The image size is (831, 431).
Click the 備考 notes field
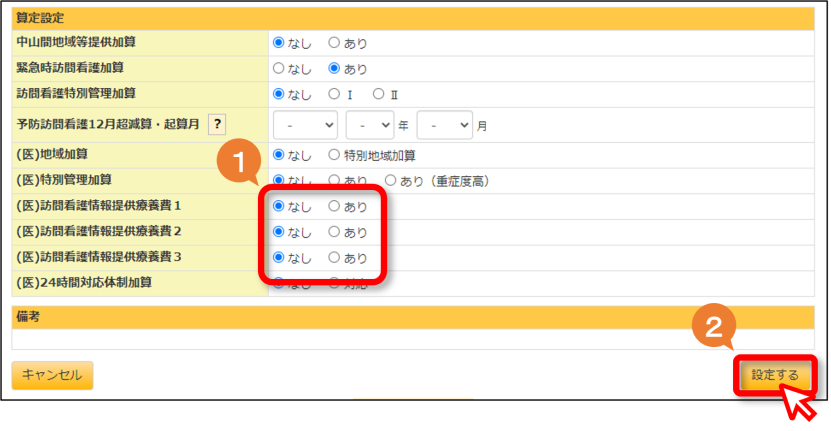click(x=413, y=339)
